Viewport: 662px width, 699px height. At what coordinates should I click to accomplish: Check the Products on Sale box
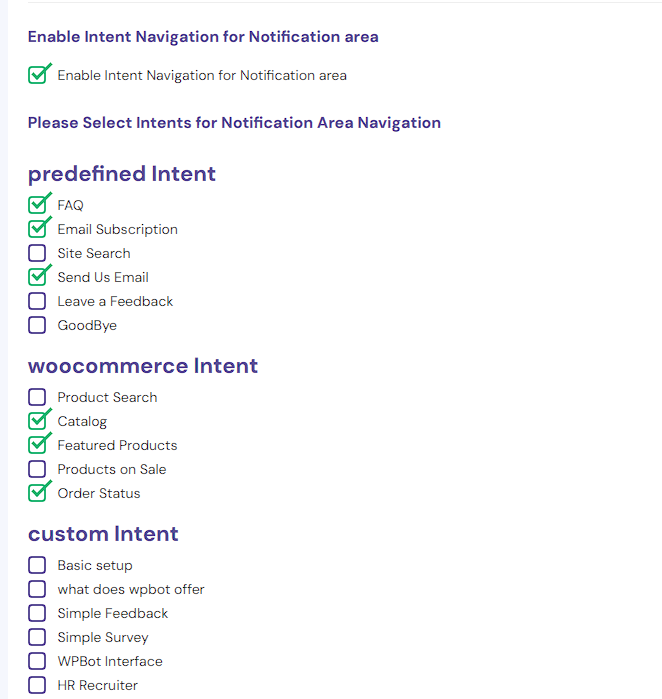tap(37, 469)
